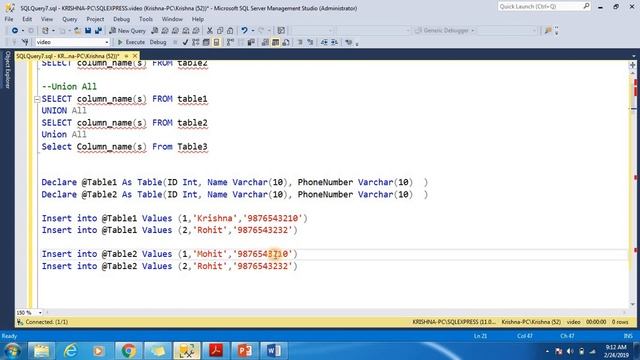The width and height of the screenshot is (640, 360).
Task: Click the Comment out selected lines icon
Action: pyautogui.click(x=300, y=42)
